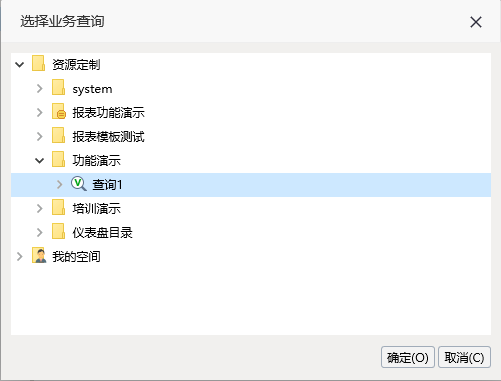Select the 培训演示 tree label
501x381 pixels.
click(x=97, y=208)
